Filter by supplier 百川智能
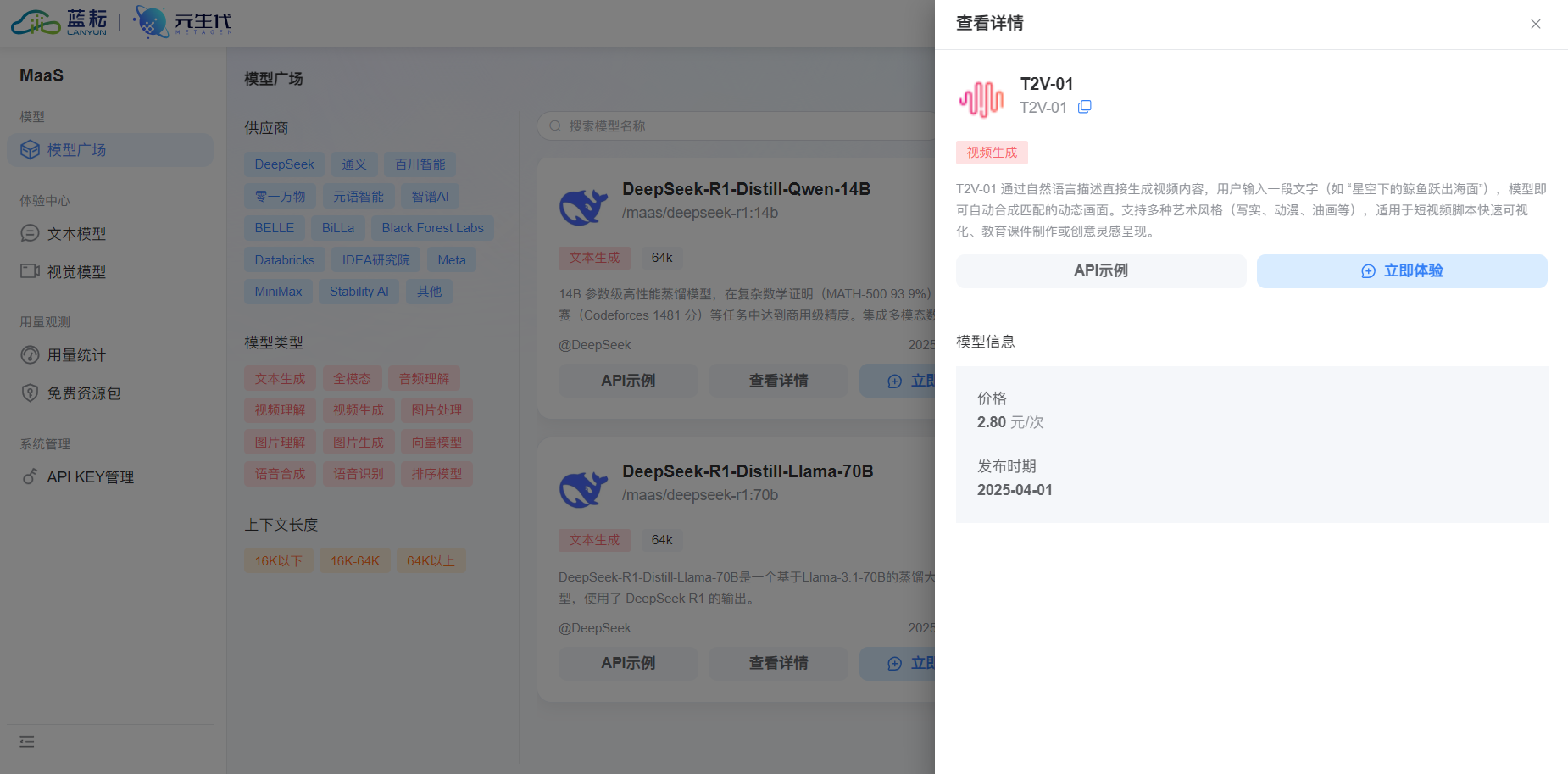The height and width of the screenshot is (774, 1568). tap(420, 164)
